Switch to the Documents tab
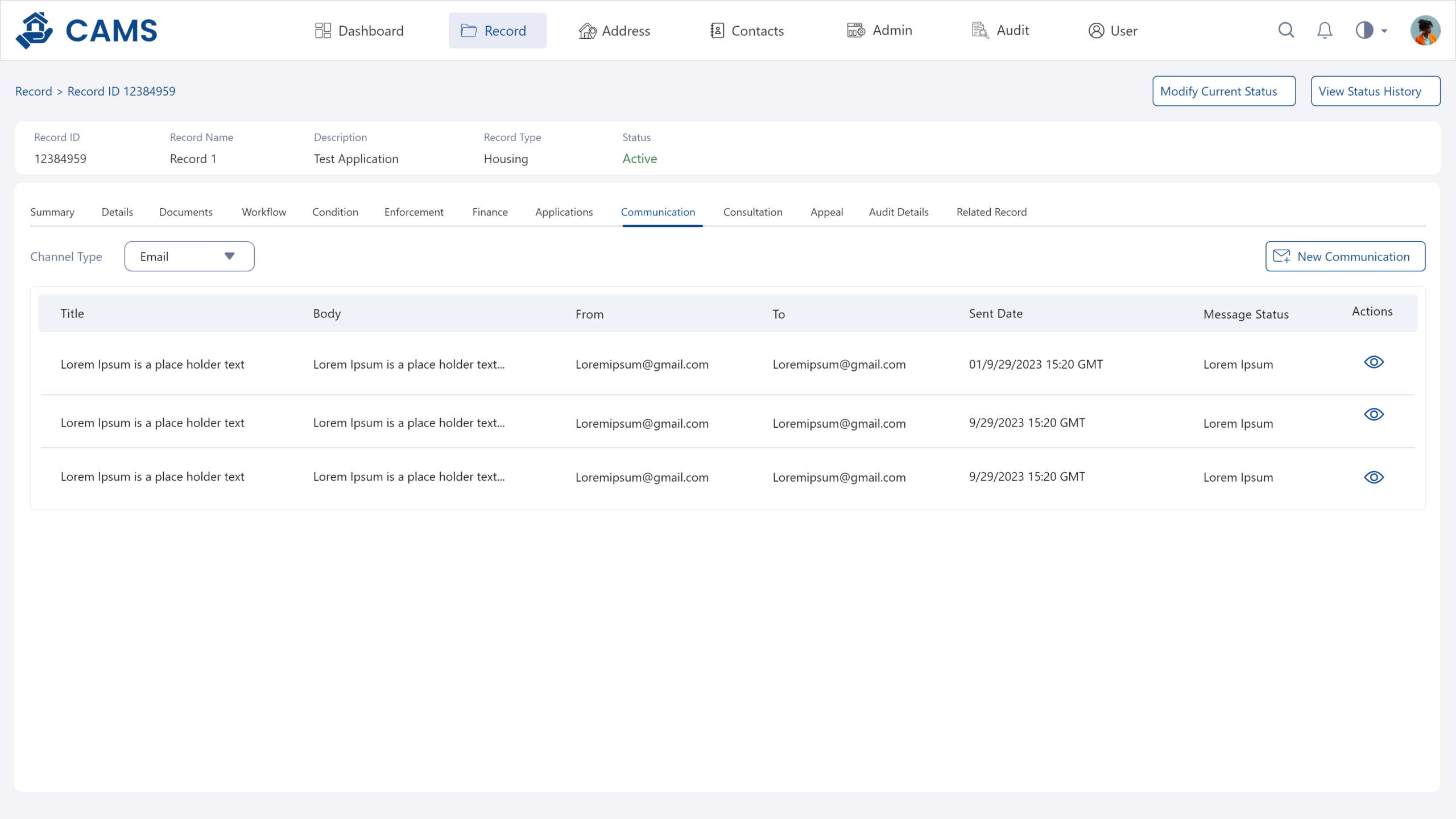 [185, 212]
